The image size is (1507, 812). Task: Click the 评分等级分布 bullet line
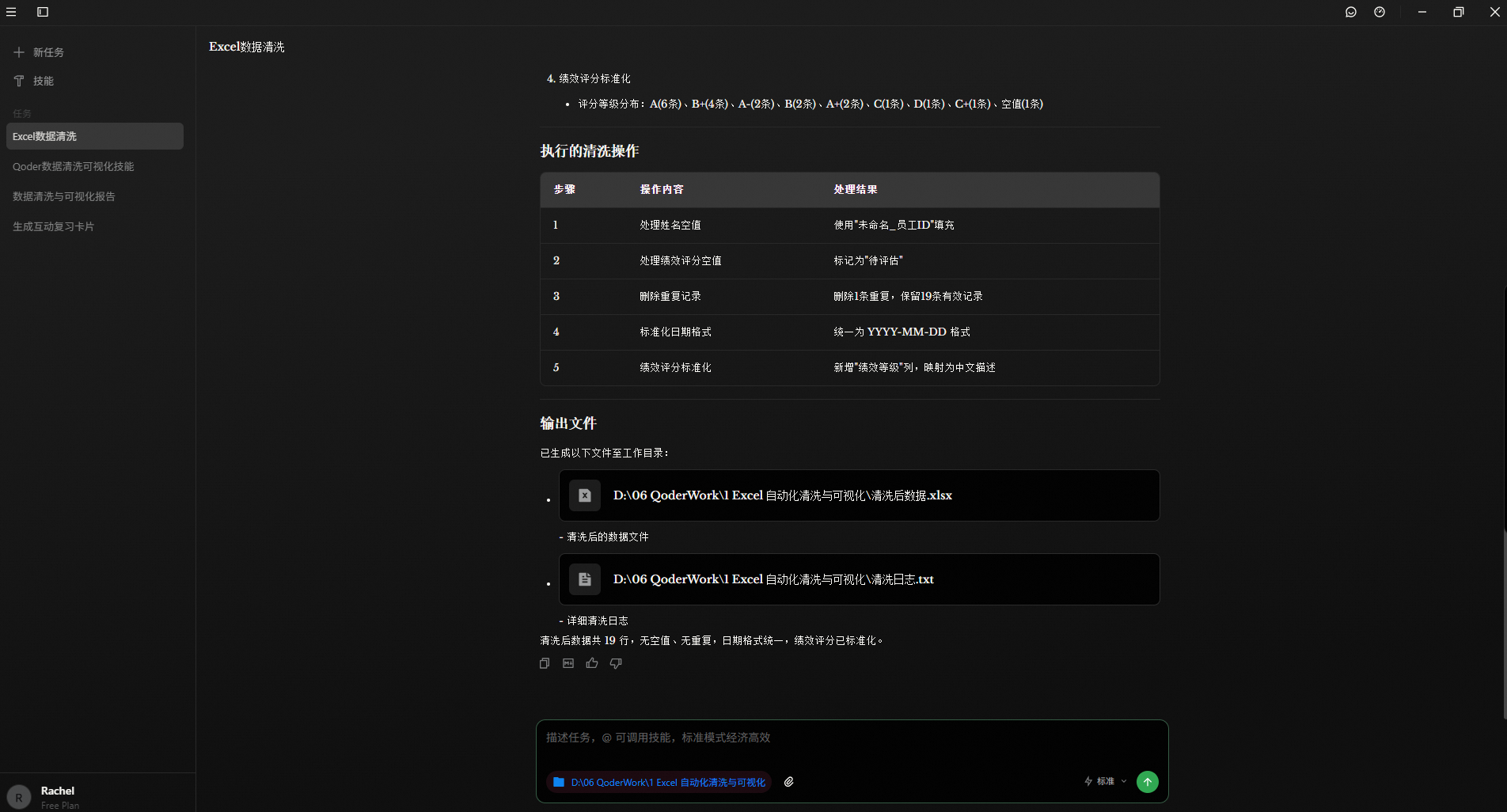coord(810,104)
